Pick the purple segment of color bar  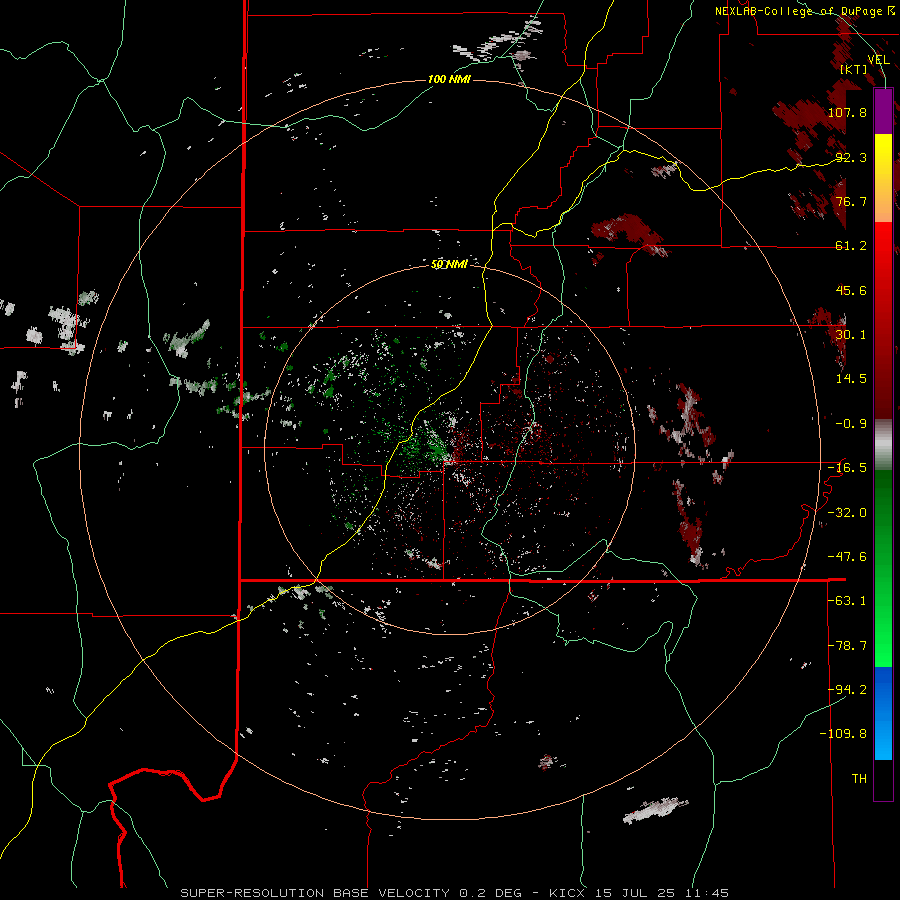883,112
